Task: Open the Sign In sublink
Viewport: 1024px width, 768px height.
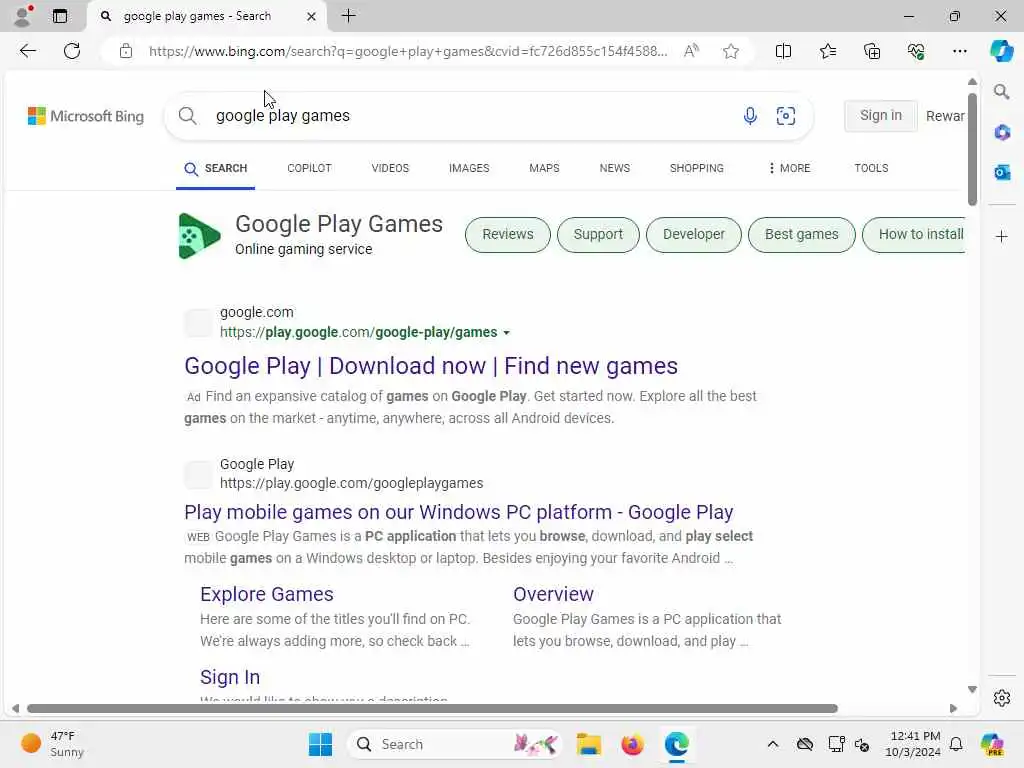Action: tap(230, 677)
